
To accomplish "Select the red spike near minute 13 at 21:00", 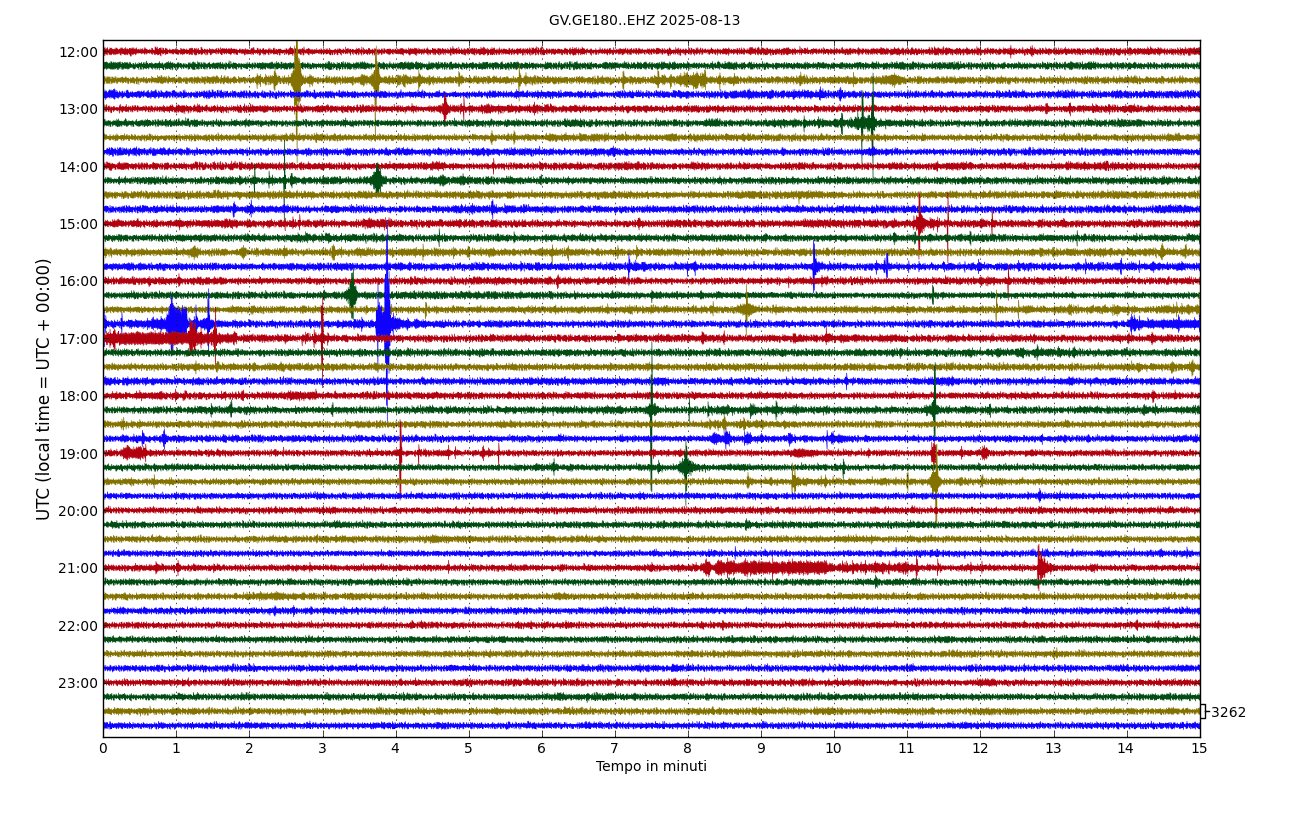I will pyautogui.click(x=1041, y=567).
